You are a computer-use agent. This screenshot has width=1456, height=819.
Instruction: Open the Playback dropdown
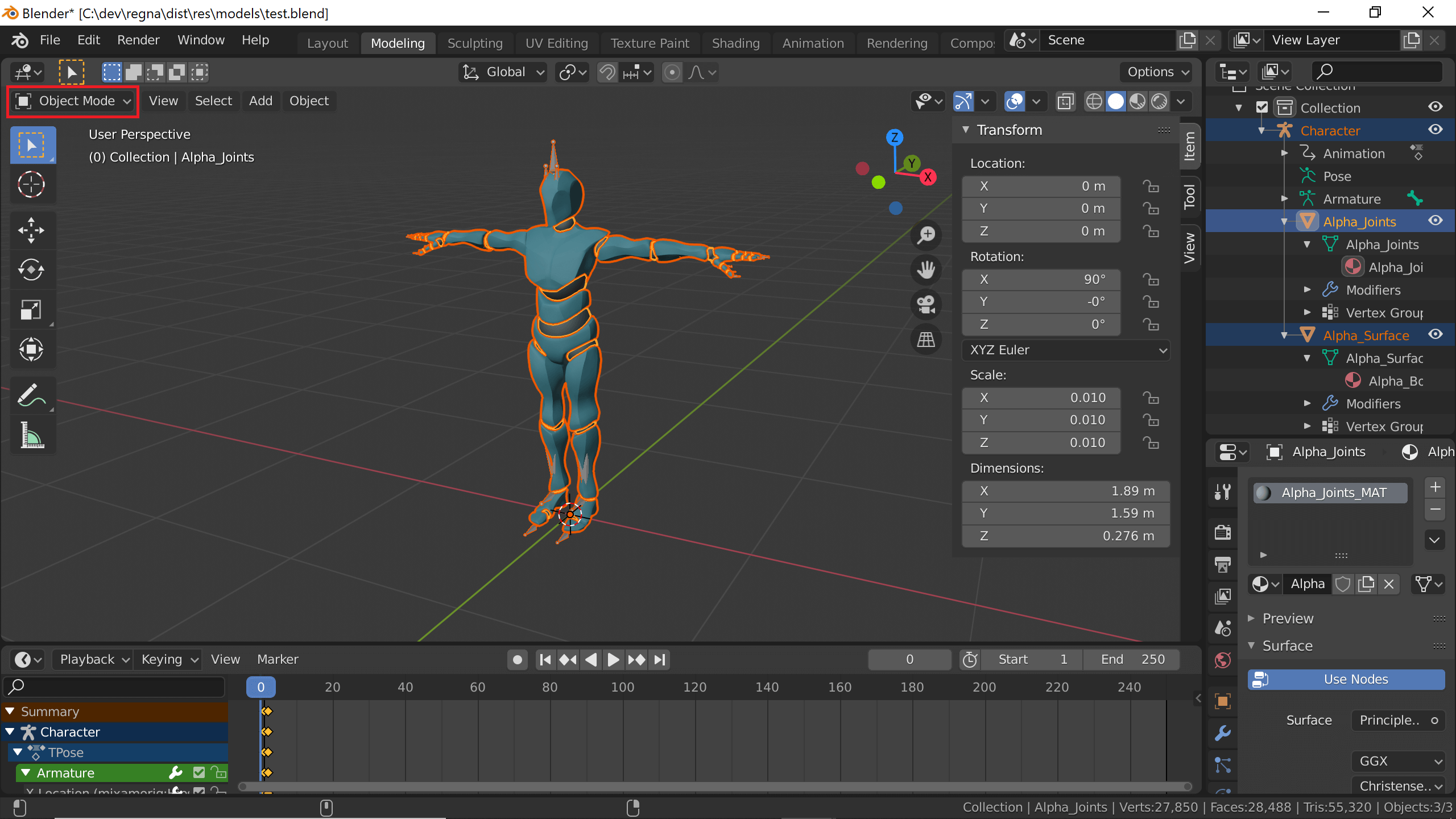pos(93,660)
